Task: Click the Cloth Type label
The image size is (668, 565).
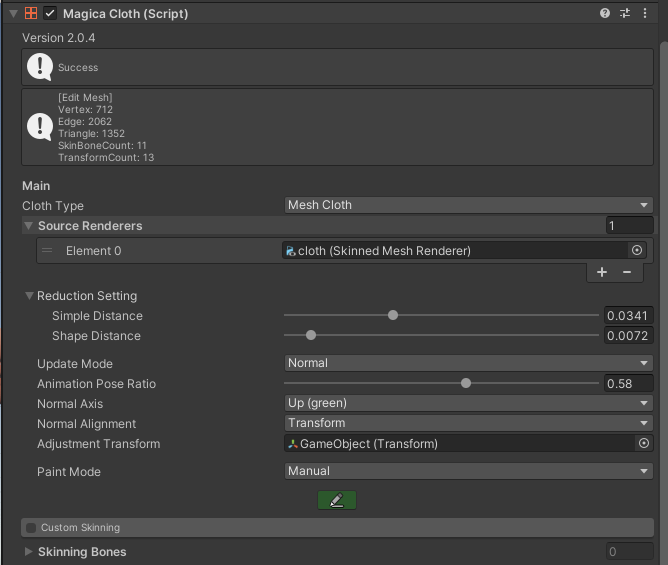Action: (x=53, y=206)
